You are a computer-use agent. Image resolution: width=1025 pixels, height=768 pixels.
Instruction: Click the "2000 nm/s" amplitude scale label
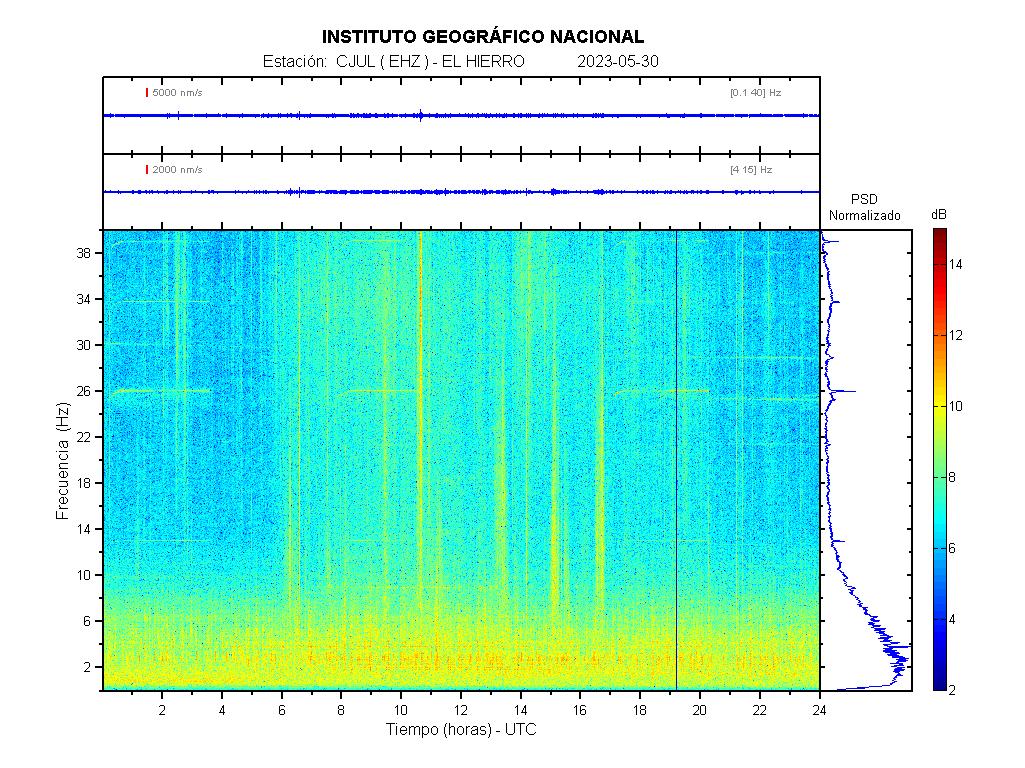click(x=177, y=170)
